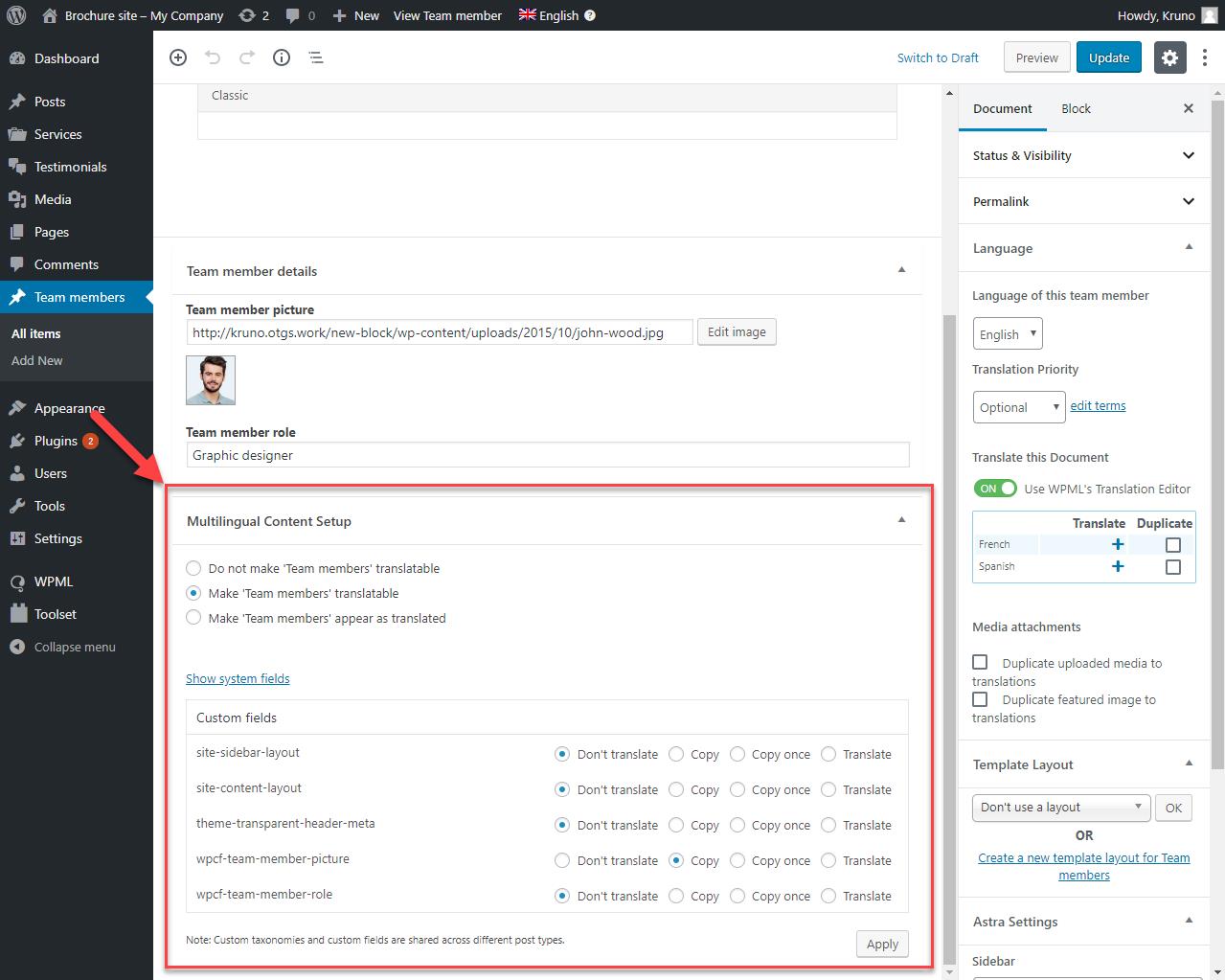The width and height of the screenshot is (1225, 980).
Task: Click the Add block plus icon
Action: 178,57
